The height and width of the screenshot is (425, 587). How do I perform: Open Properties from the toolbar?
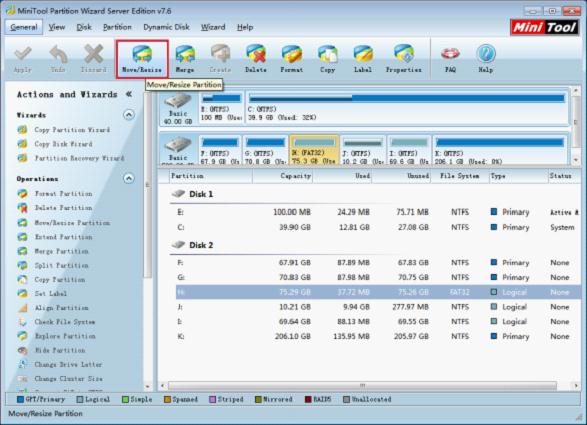tap(404, 59)
